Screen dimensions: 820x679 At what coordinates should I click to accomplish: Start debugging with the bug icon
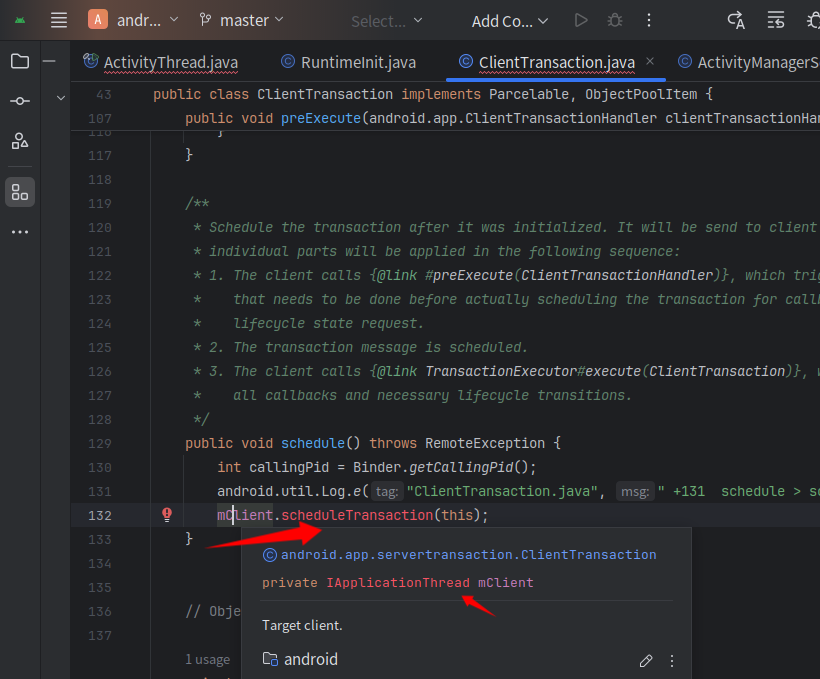pos(614,20)
